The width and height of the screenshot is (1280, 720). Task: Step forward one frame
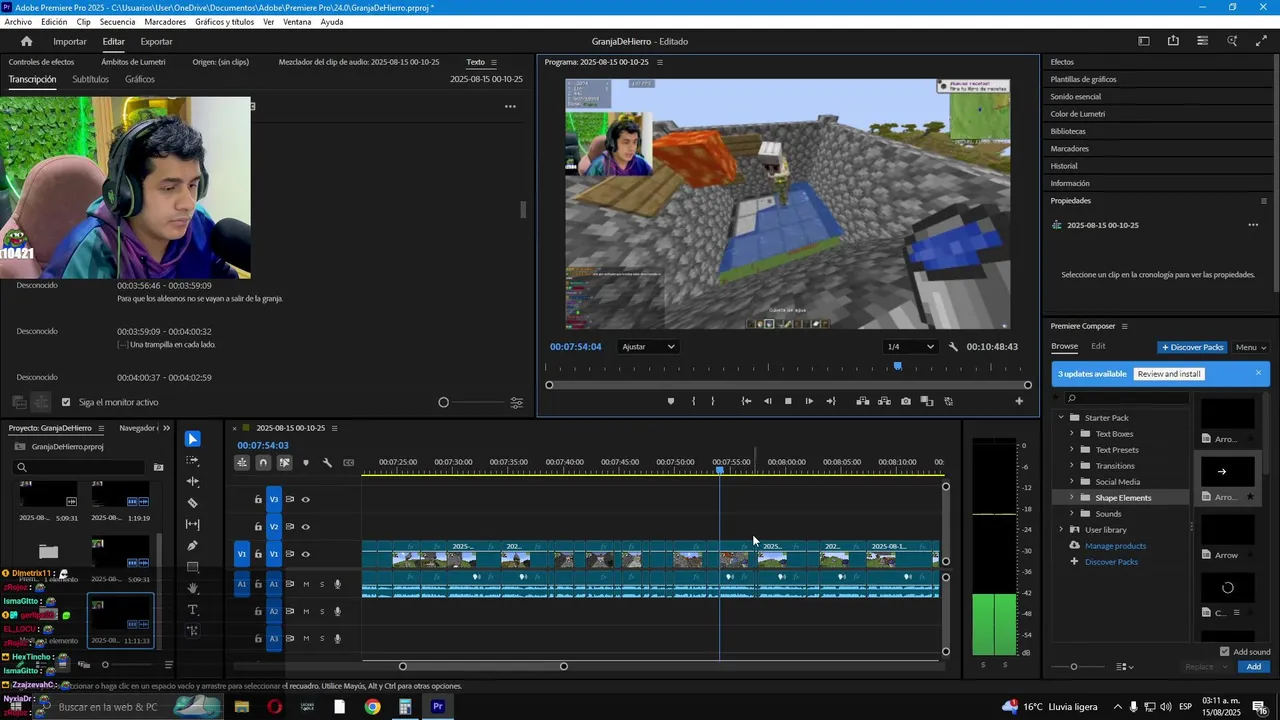(809, 401)
